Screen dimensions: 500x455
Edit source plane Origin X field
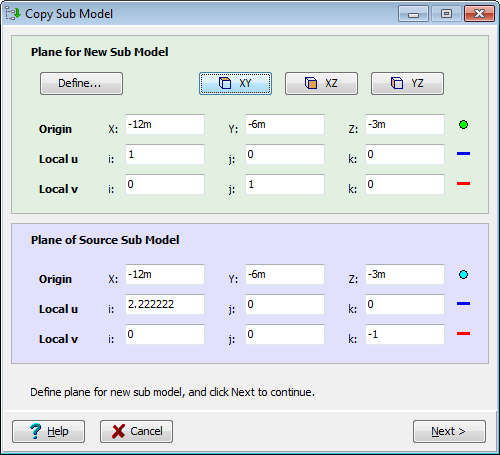[x=165, y=274]
